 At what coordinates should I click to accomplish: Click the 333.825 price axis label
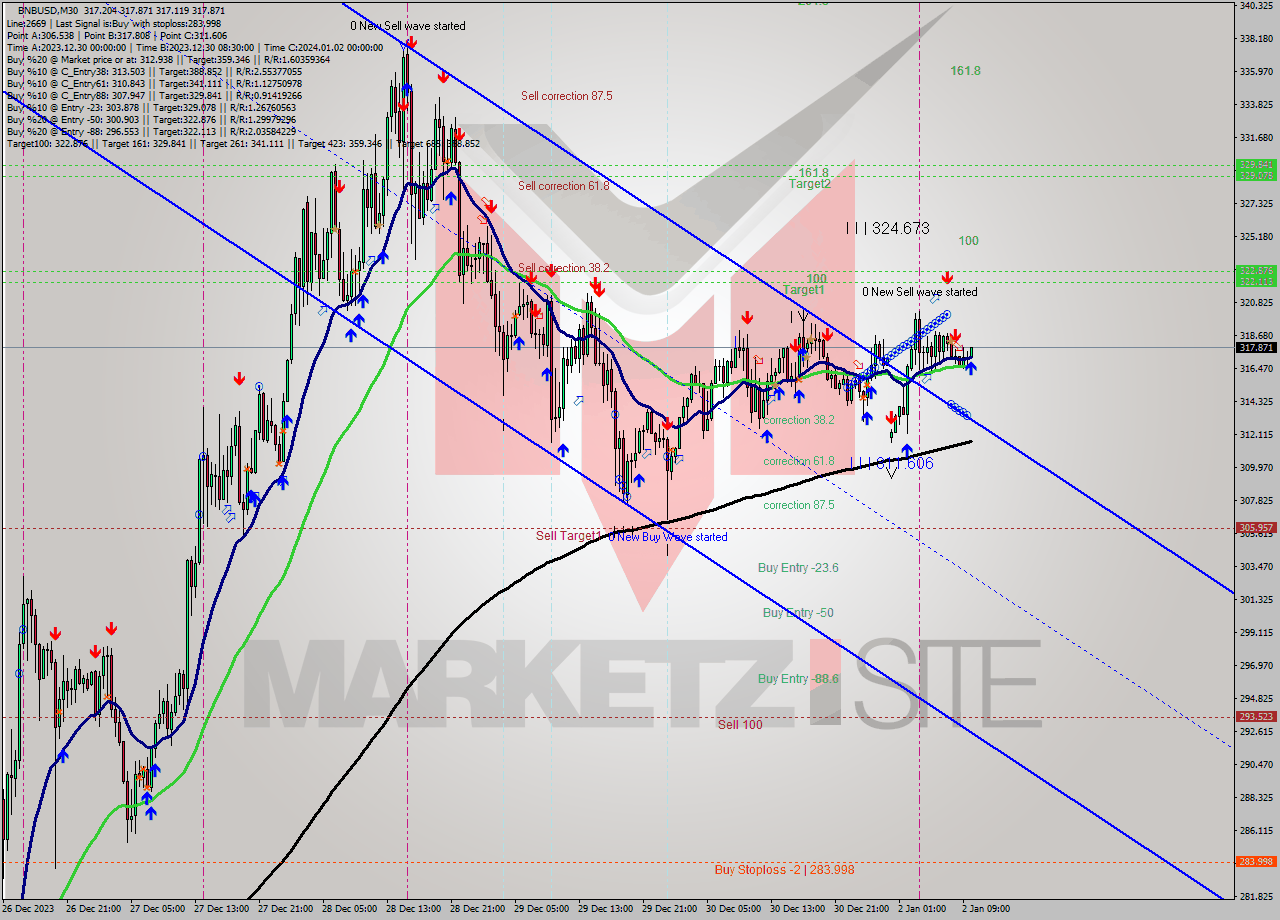pos(1256,105)
